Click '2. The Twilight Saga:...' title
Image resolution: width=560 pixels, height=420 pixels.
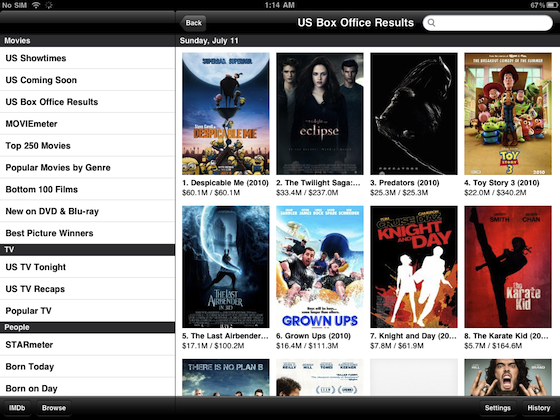click(x=318, y=183)
